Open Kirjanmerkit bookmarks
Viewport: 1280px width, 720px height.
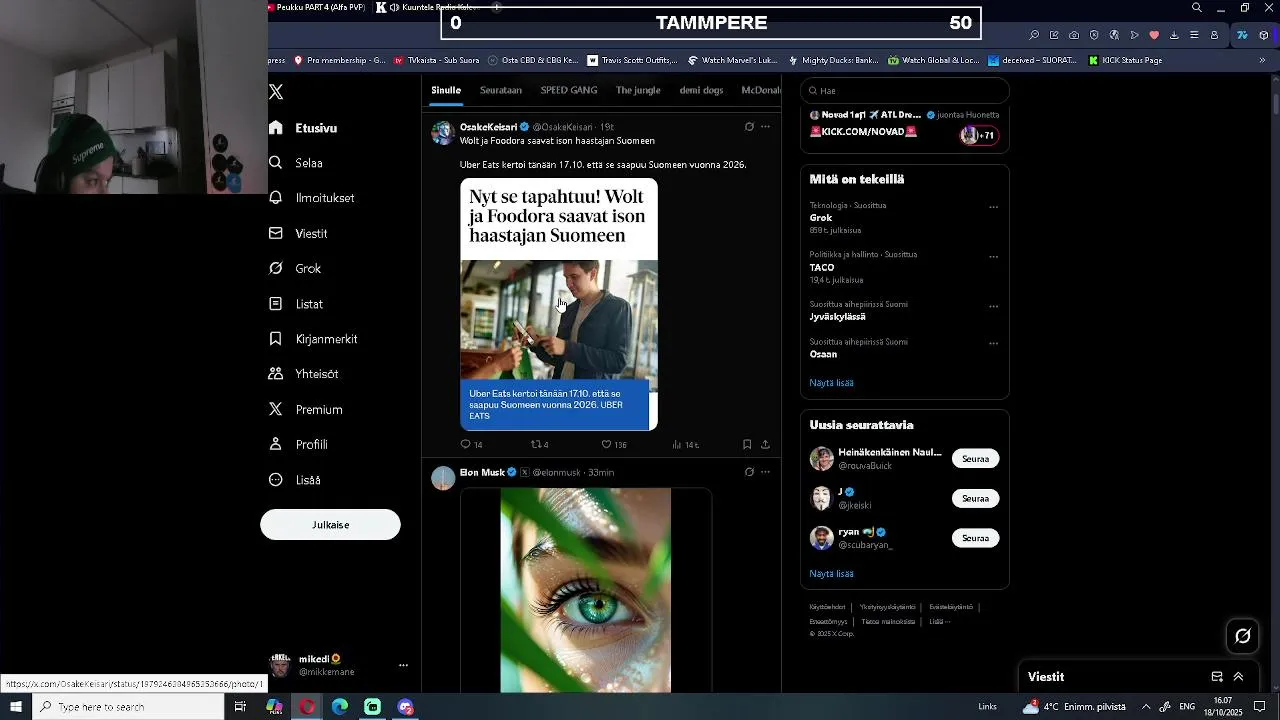point(313,339)
